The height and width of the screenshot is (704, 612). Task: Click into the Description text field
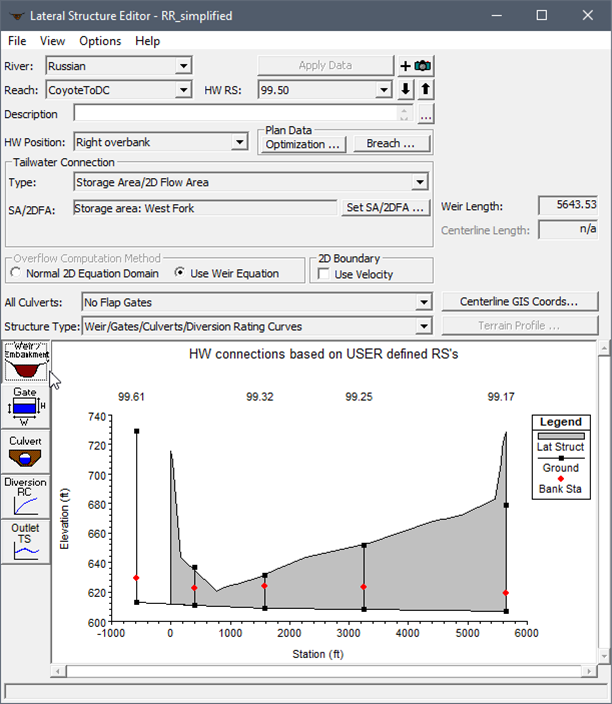pos(235,113)
